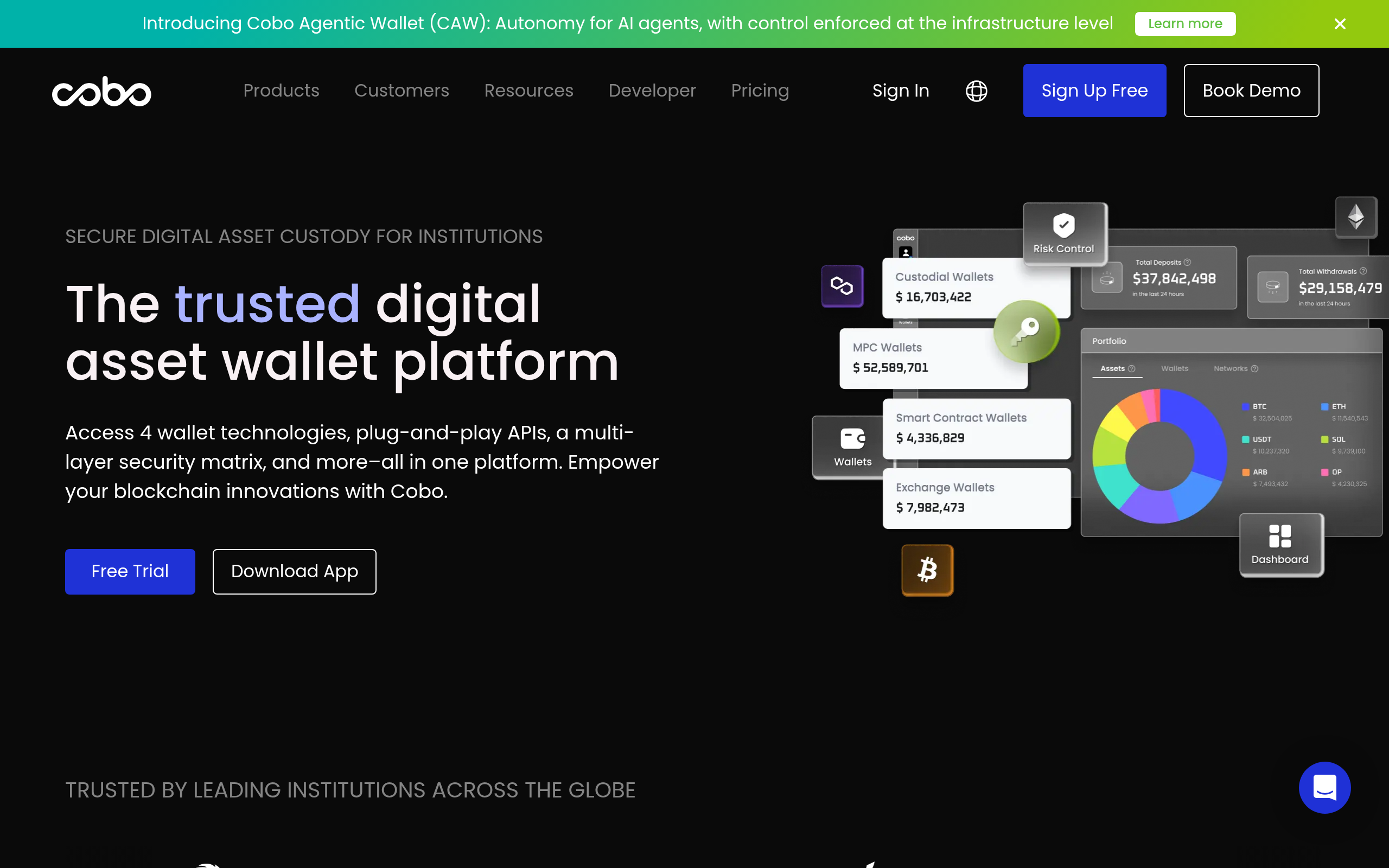
Task: Click the Exchange Wallets card
Action: (976, 499)
